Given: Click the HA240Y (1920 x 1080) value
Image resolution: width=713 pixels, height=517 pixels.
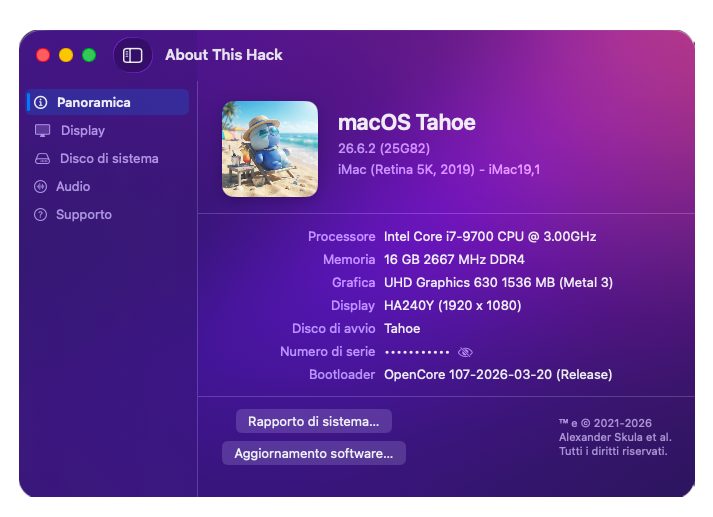Looking at the screenshot, I should click(x=452, y=306).
